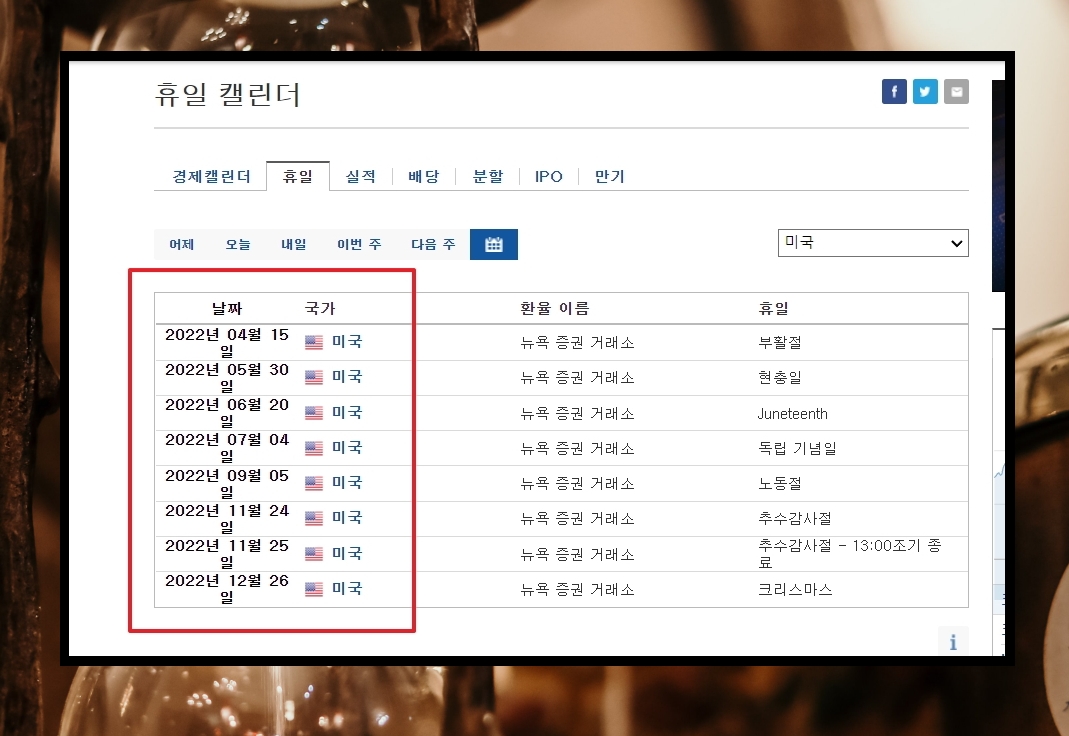Share the page via the Twitter icon
This screenshot has width=1069, height=736.
(925, 91)
